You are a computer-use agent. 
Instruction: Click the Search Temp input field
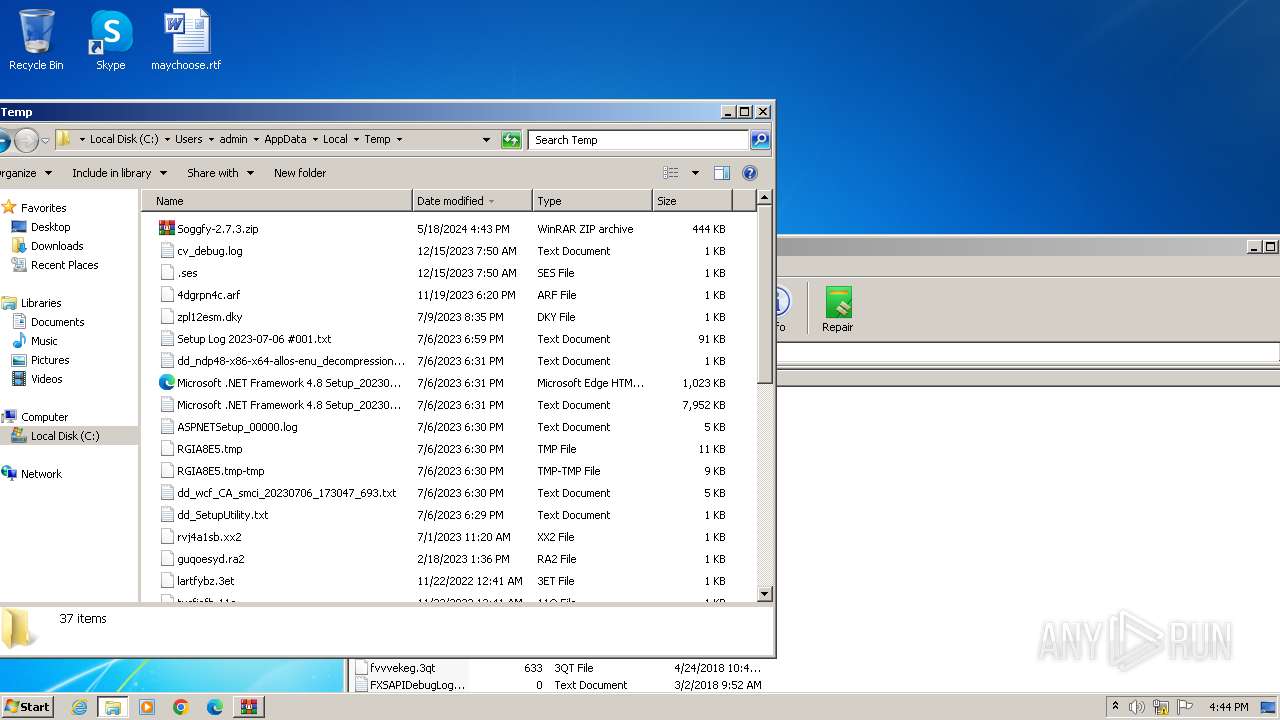[x=638, y=140]
